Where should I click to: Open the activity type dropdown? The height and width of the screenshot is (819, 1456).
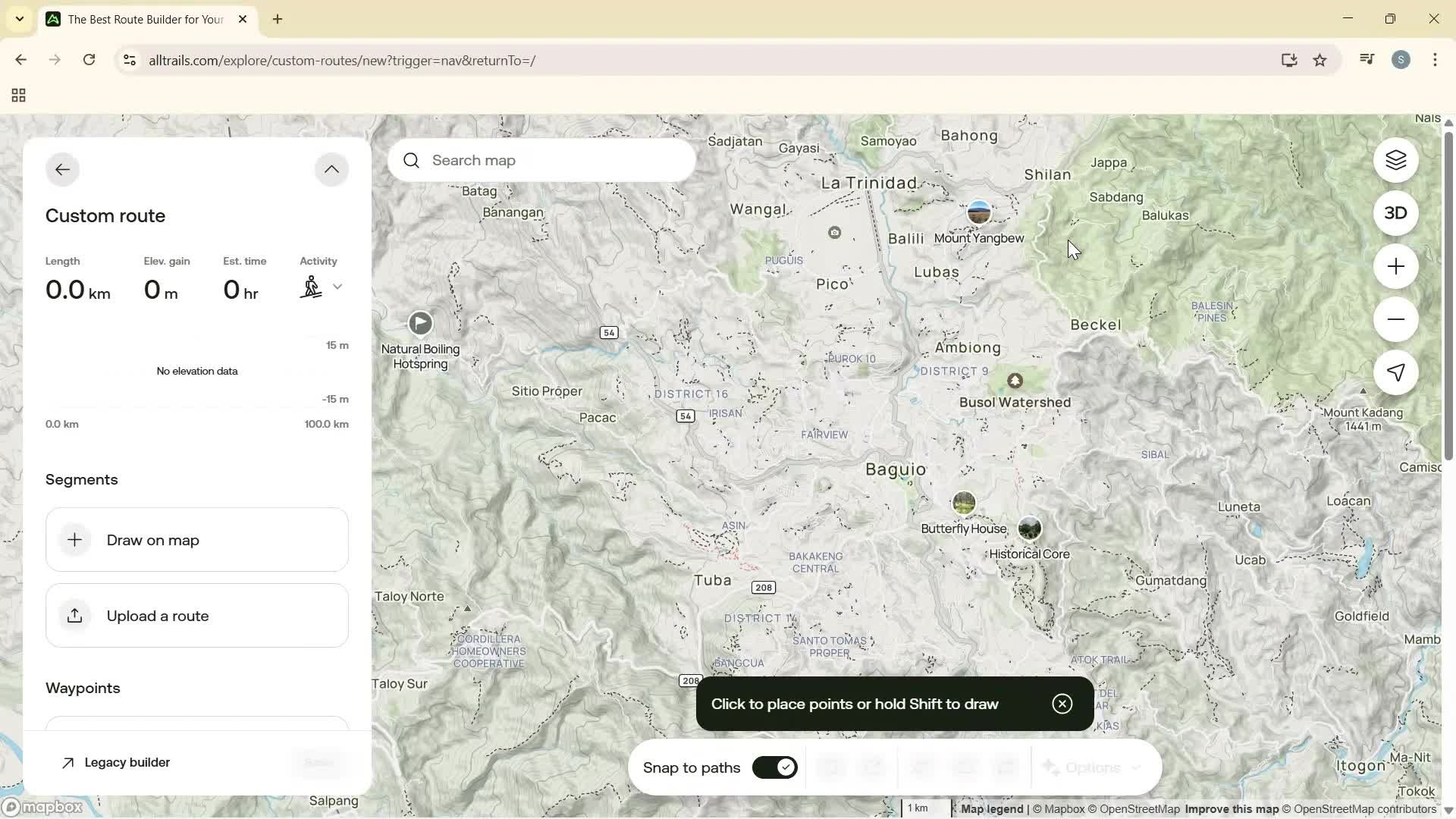[x=338, y=287]
